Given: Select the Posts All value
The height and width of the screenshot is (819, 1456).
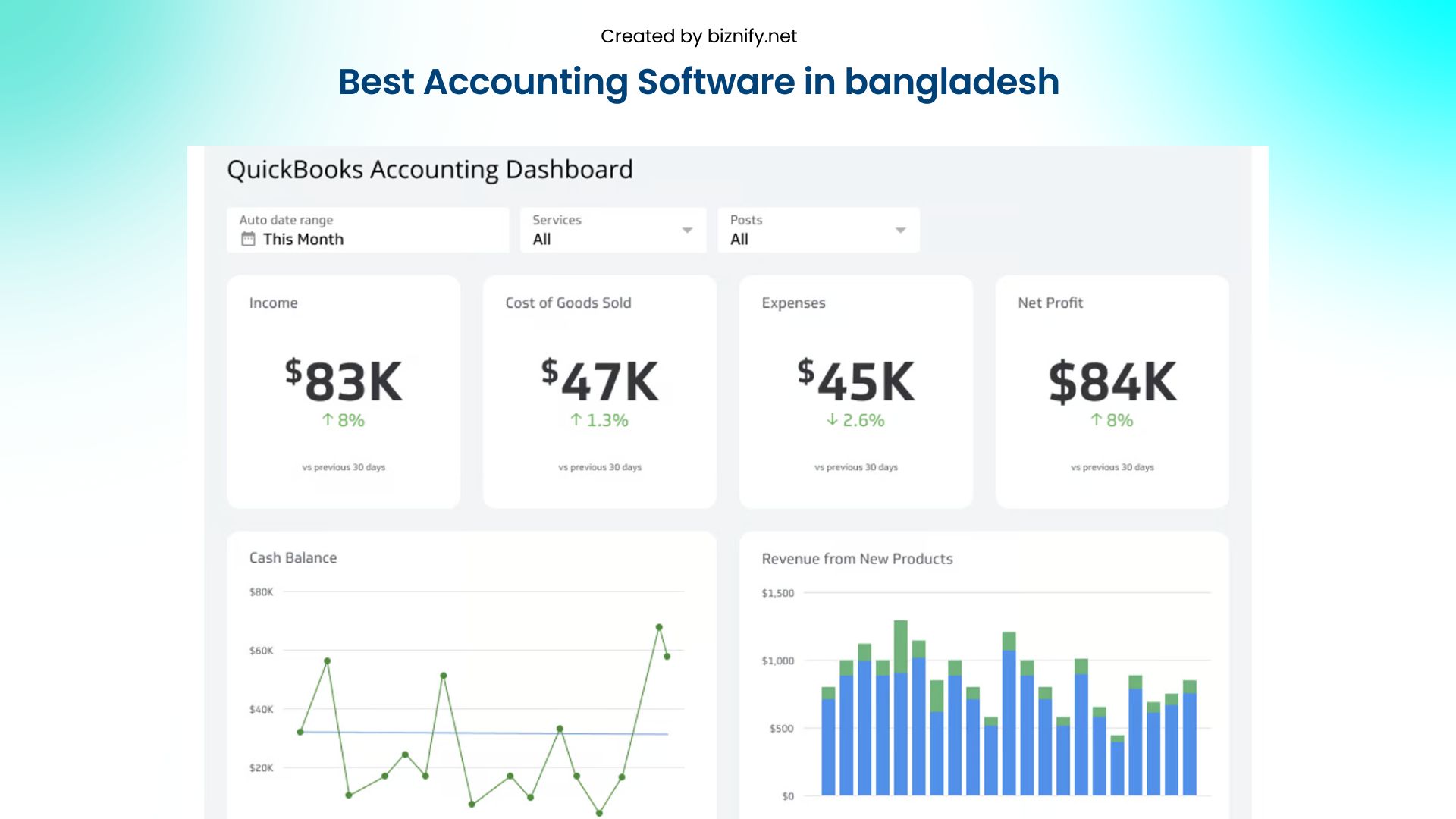Looking at the screenshot, I should [x=739, y=239].
